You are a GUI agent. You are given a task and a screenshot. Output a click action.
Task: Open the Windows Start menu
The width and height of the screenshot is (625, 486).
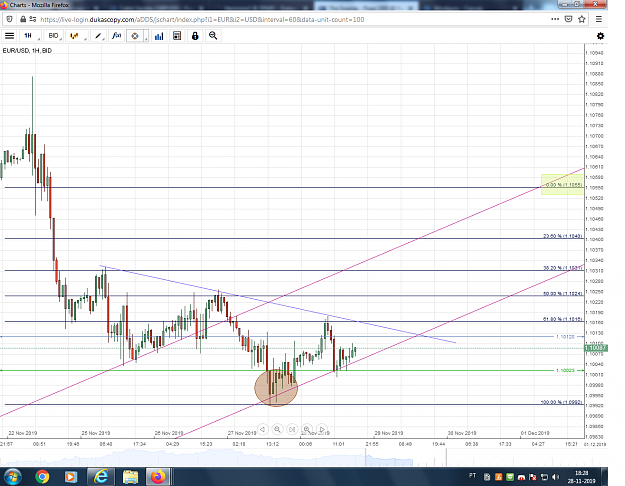tap(12, 476)
